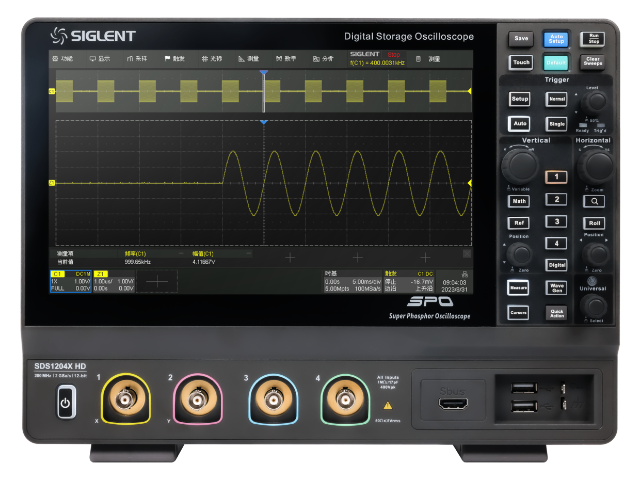Click the Cursors hardware button

(518, 313)
